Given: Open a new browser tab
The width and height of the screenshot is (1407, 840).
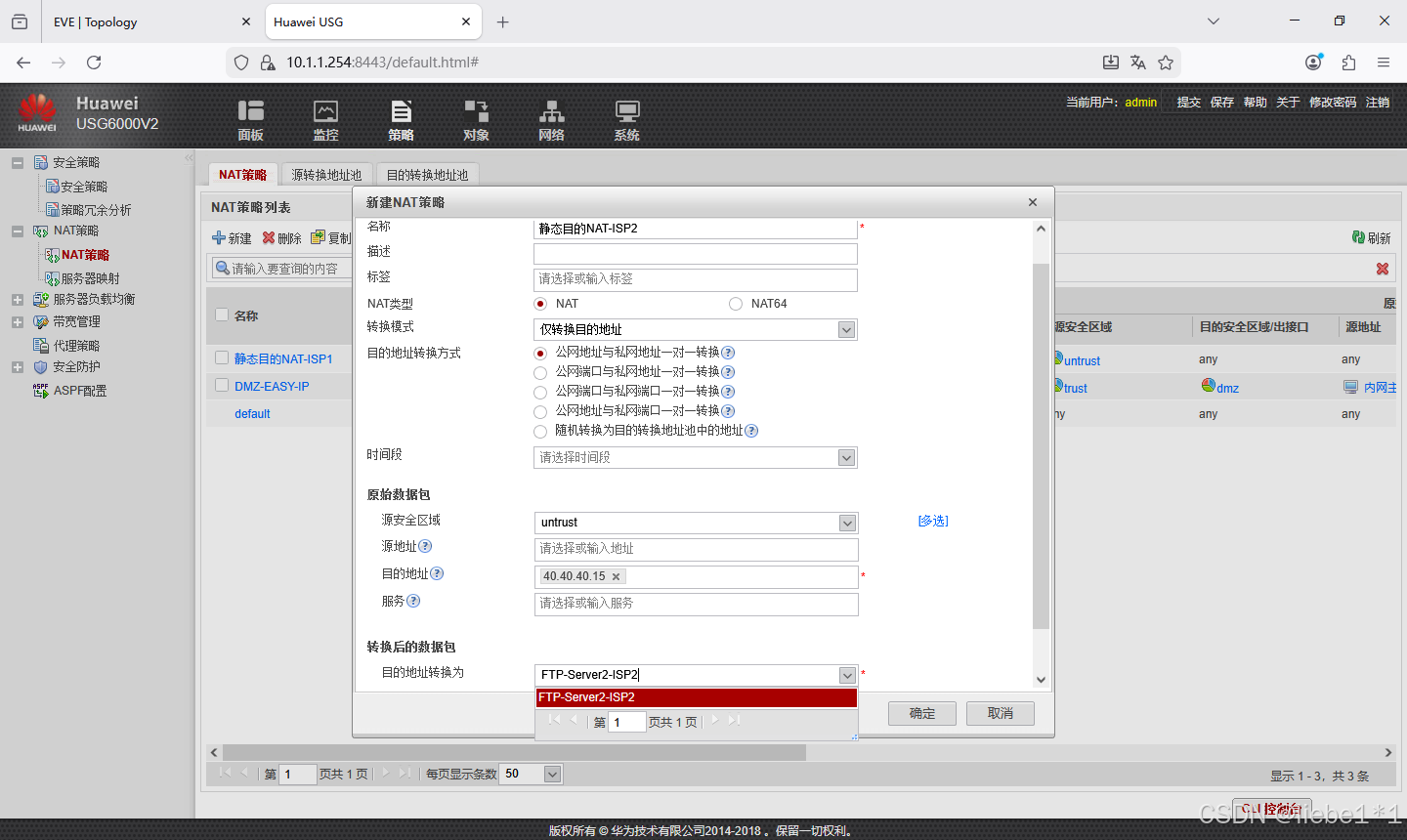Looking at the screenshot, I should [x=502, y=21].
